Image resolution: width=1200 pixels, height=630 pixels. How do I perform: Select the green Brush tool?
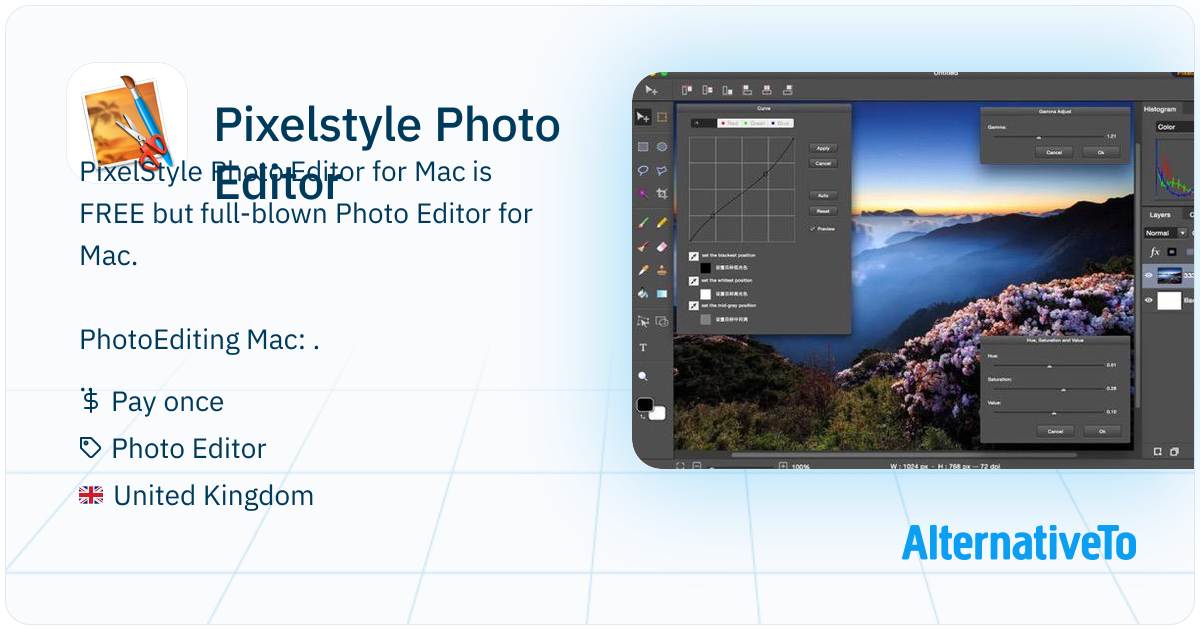click(643, 223)
